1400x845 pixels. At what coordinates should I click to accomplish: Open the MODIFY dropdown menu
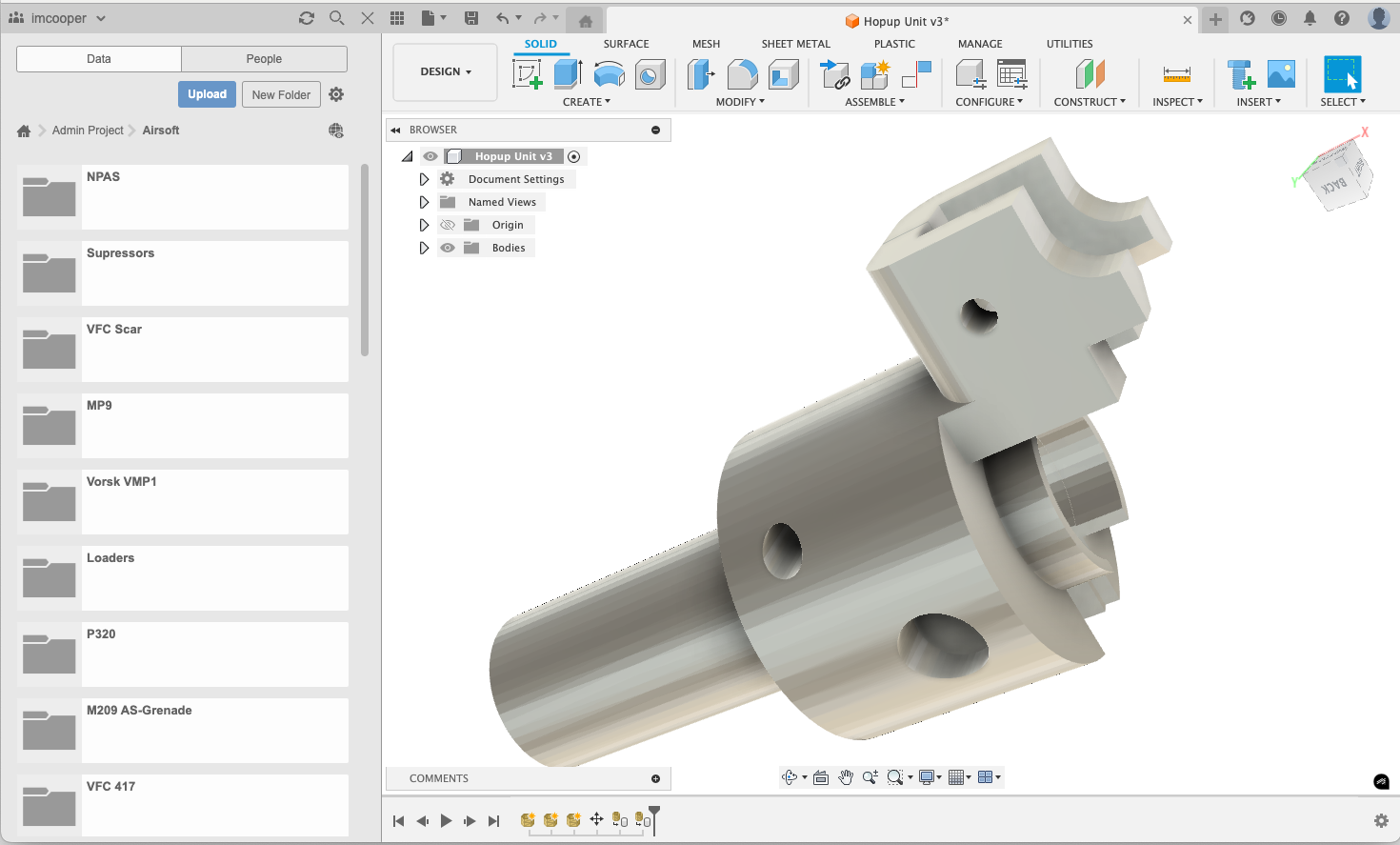click(x=740, y=102)
